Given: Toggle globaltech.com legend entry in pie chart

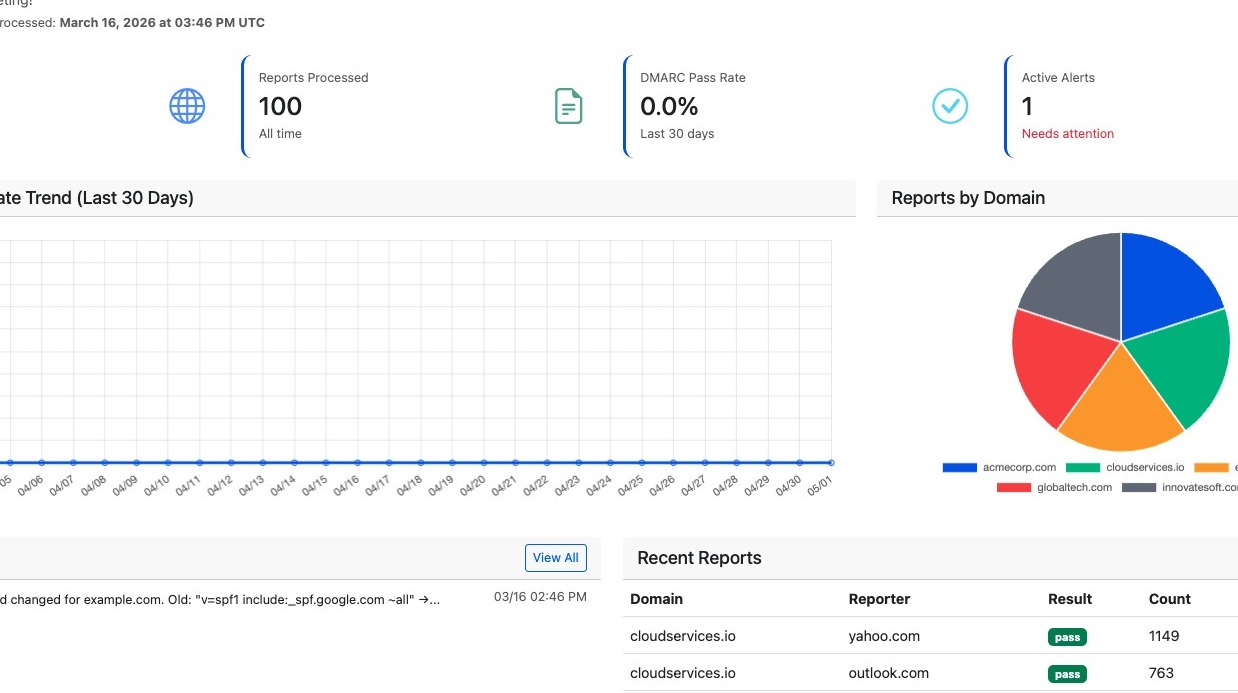Looking at the screenshot, I should point(1054,487).
